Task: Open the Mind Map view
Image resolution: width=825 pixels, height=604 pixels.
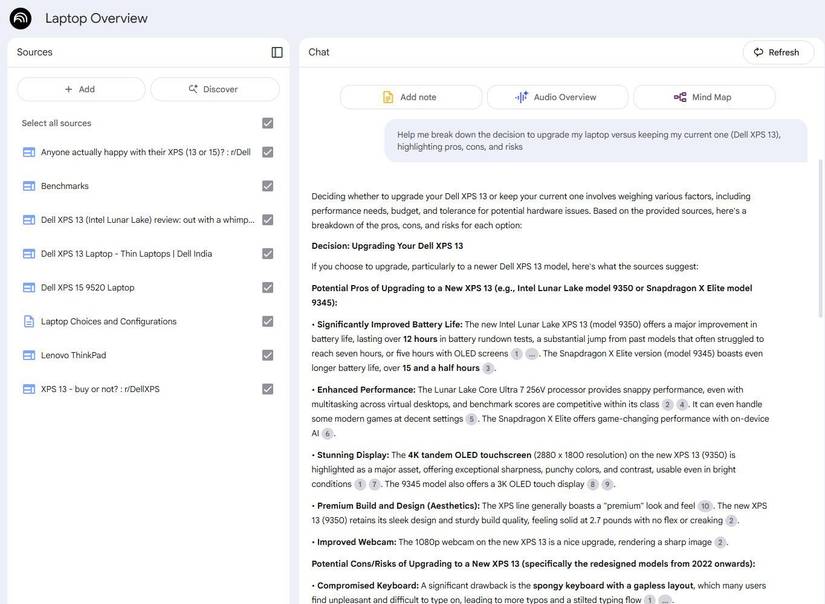Action: click(x=704, y=97)
